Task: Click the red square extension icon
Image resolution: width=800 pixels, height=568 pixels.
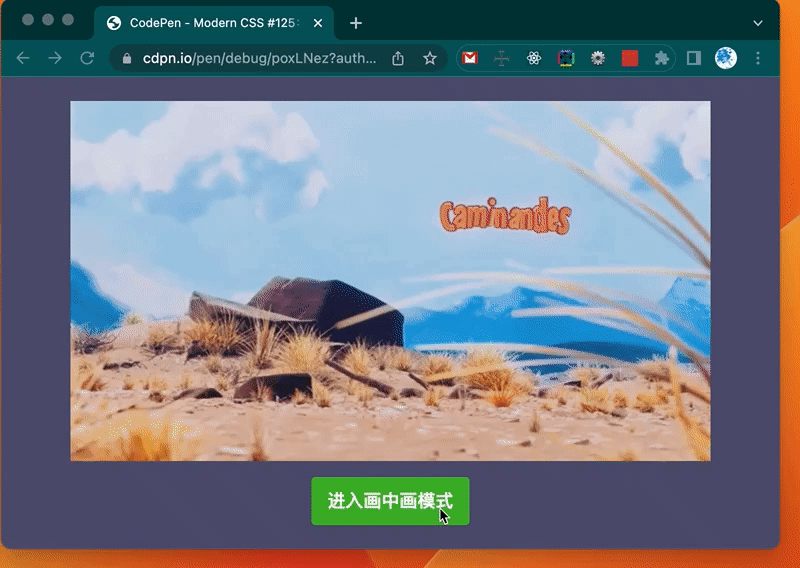Action: pos(630,58)
